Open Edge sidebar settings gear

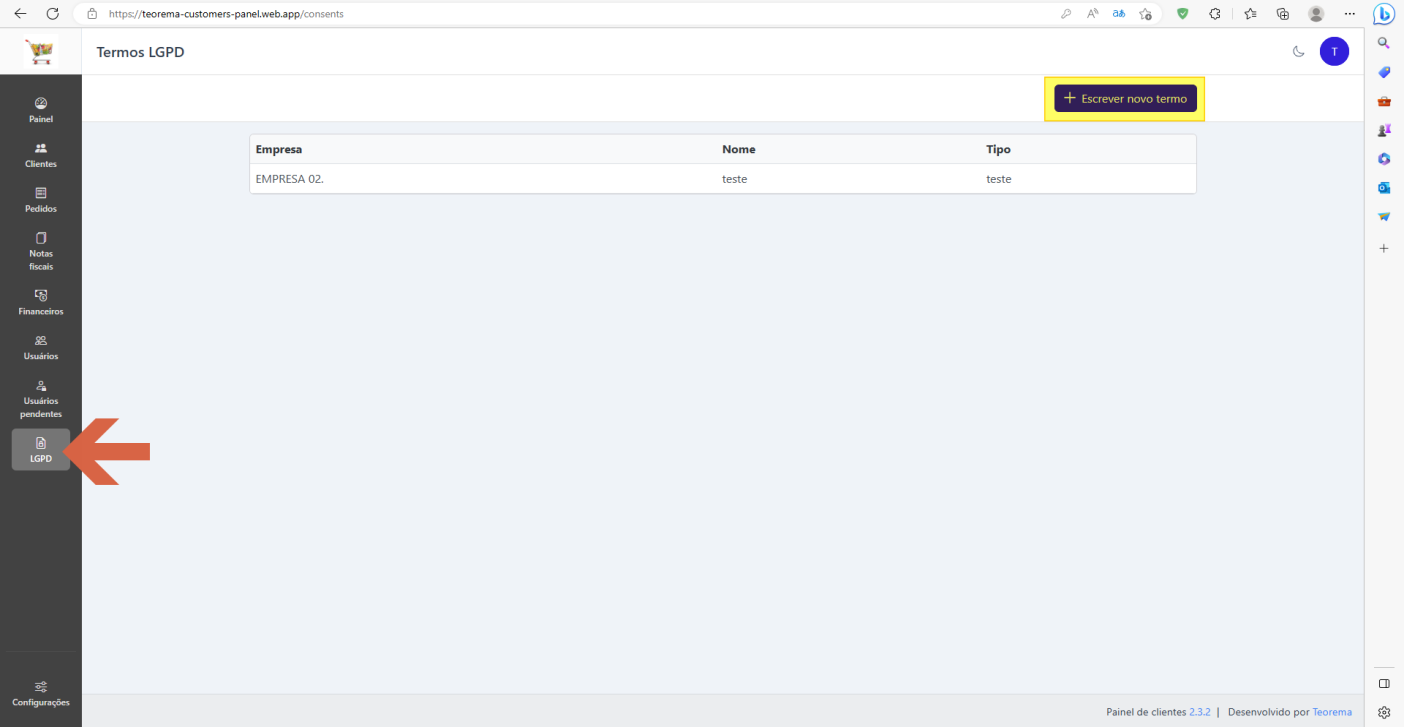pyautogui.click(x=1384, y=712)
